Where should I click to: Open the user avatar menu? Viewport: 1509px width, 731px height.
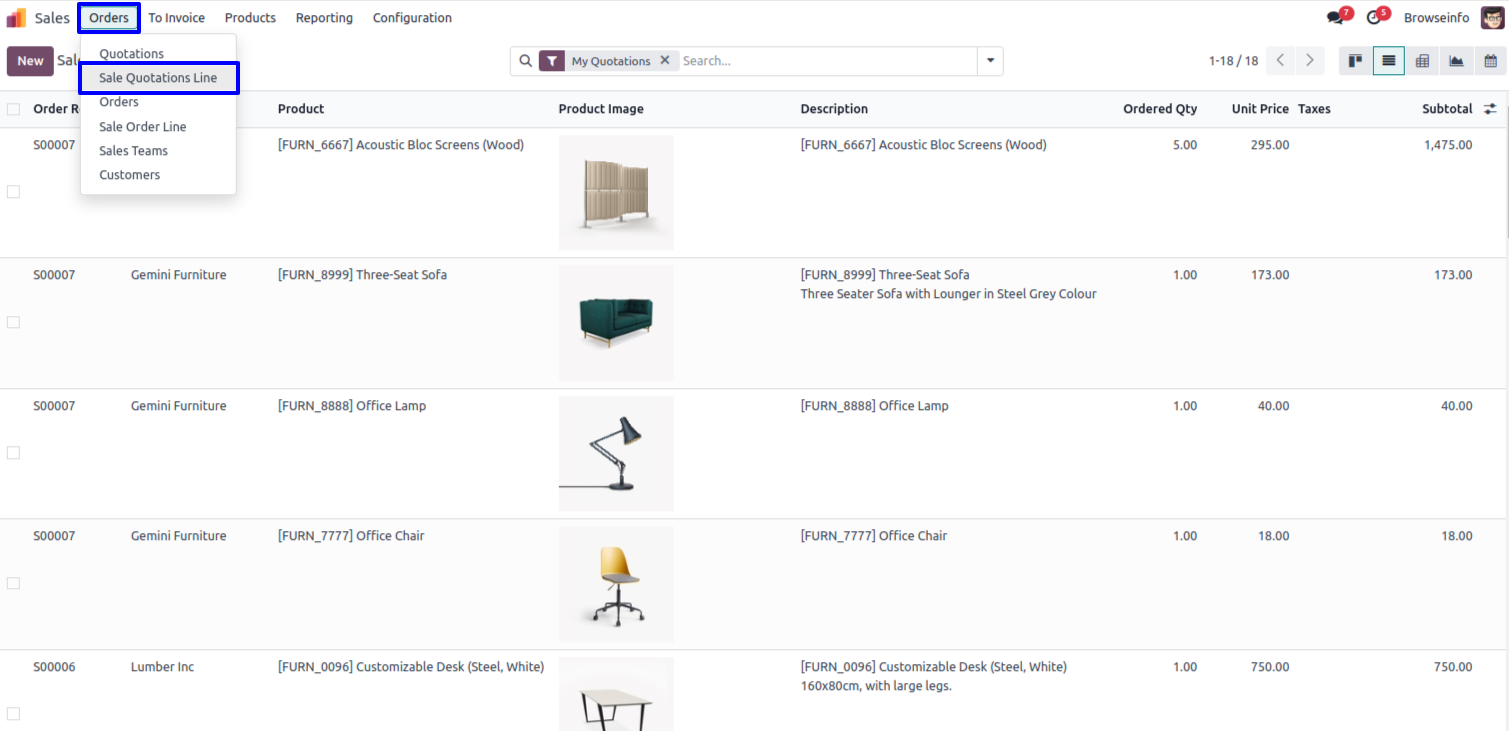[1492, 18]
